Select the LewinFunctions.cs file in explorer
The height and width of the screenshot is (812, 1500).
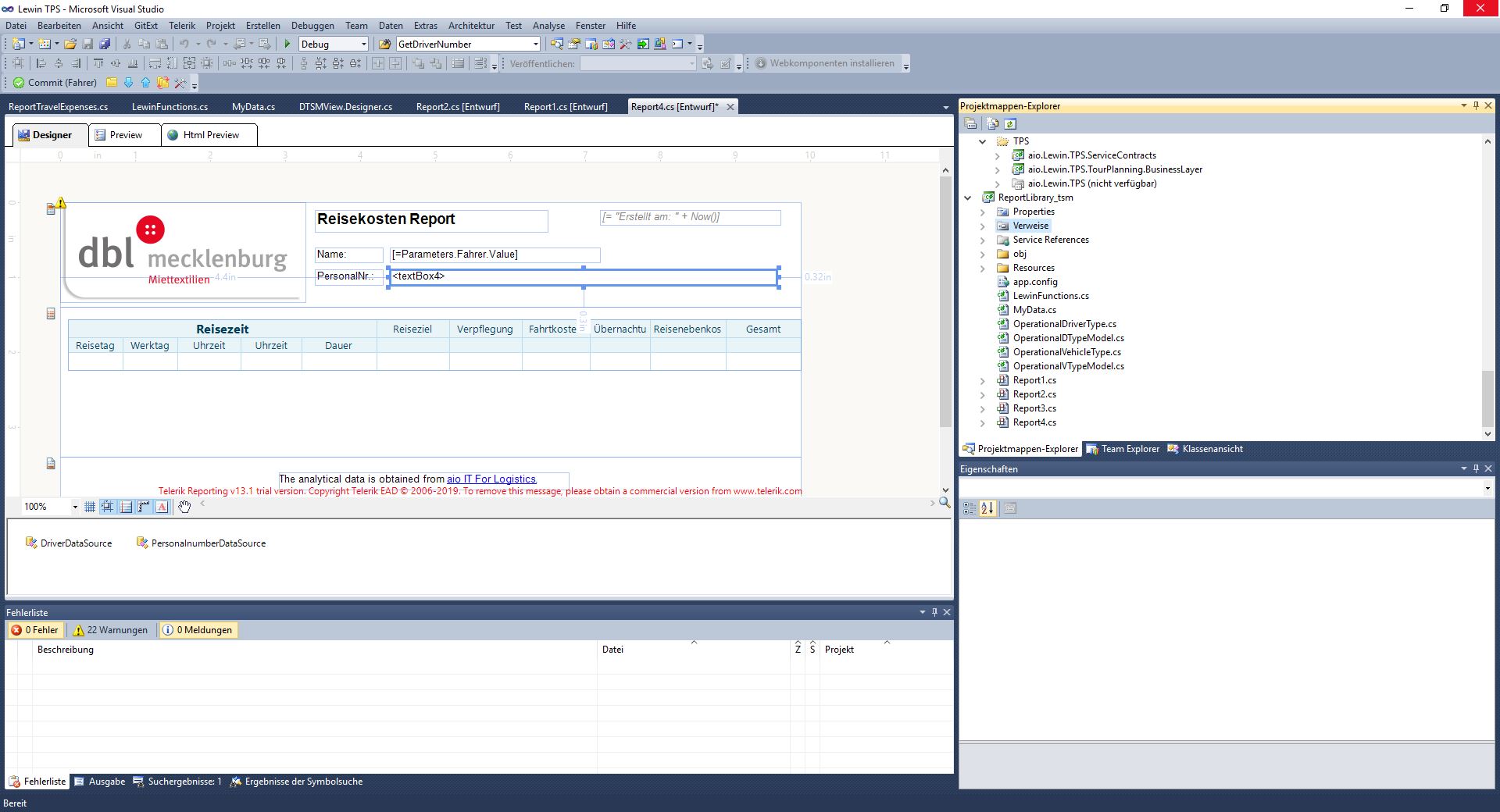click(1050, 296)
